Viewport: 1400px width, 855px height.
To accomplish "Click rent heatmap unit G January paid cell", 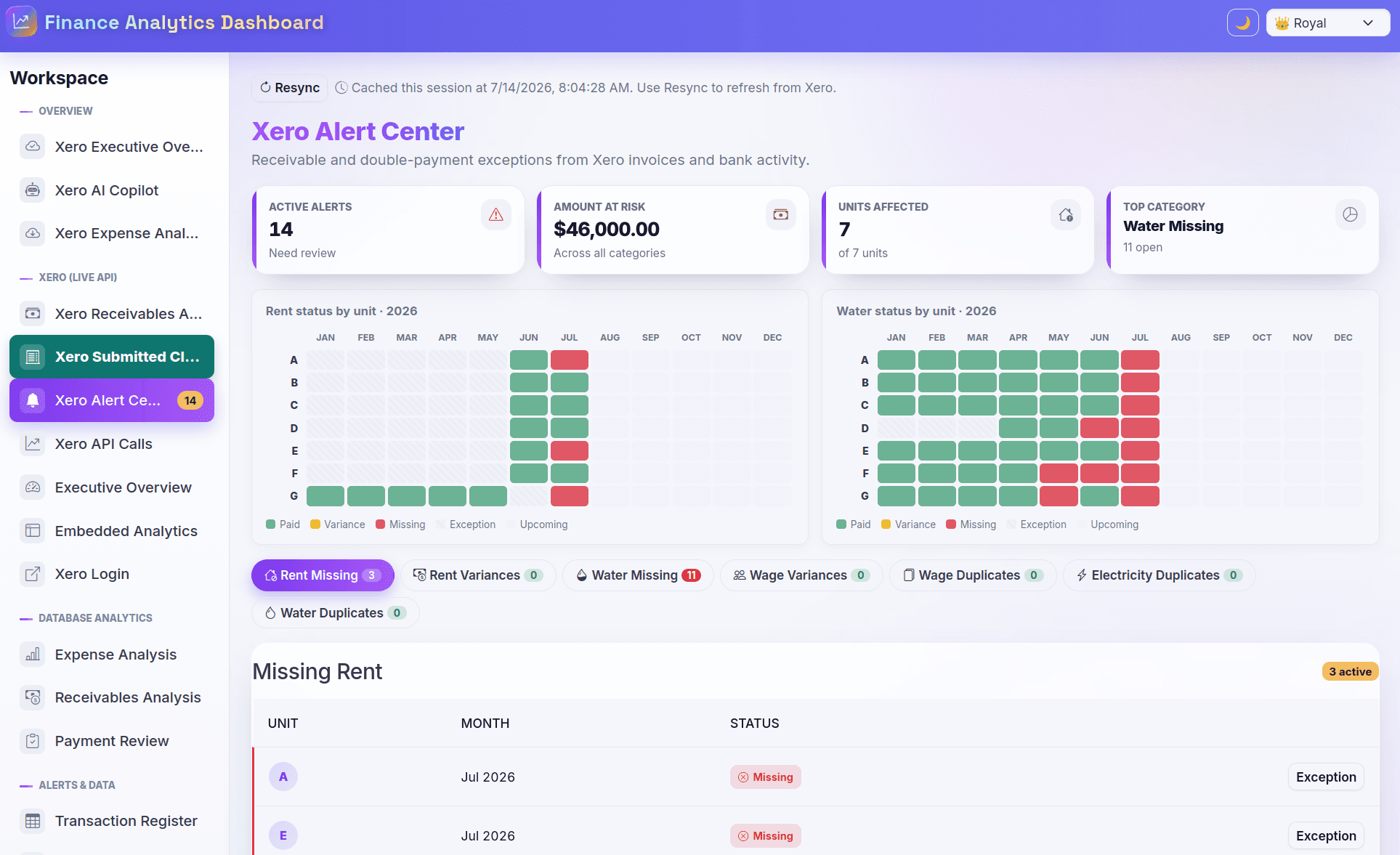I will 325,496.
